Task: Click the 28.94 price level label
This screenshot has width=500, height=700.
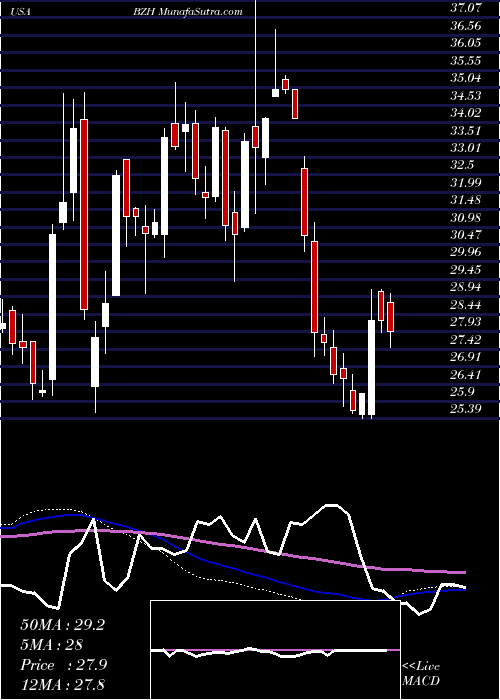Action: pos(467,287)
